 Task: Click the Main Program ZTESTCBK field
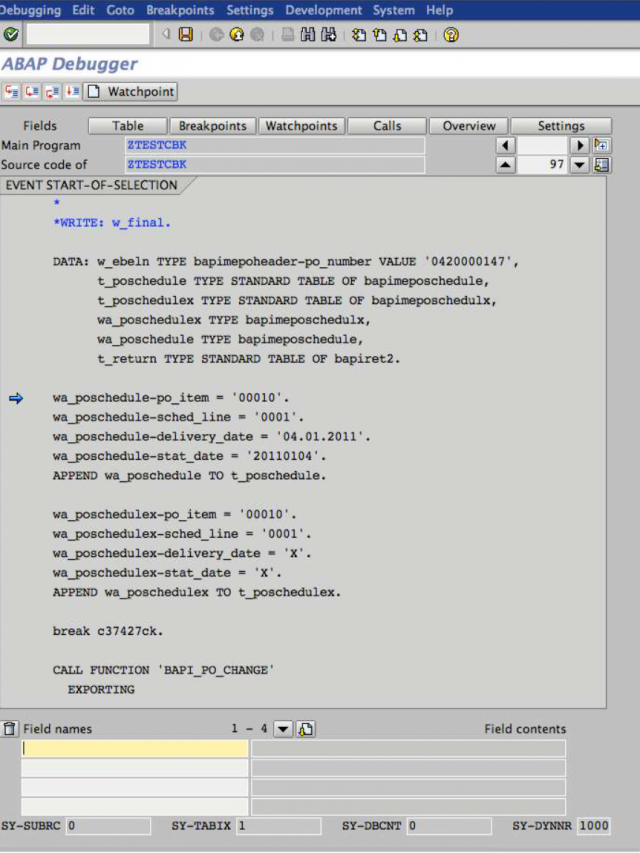click(275, 145)
